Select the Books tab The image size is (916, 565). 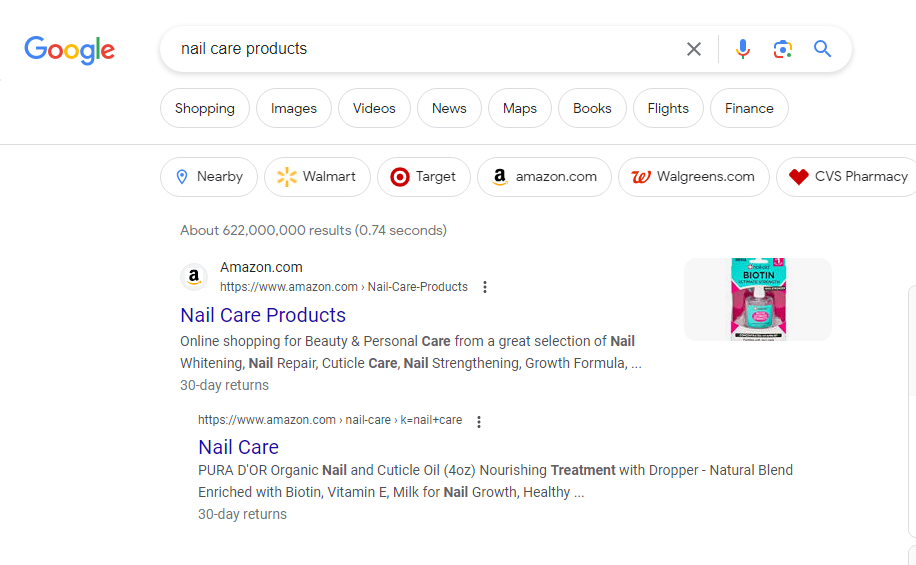pos(592,108)
